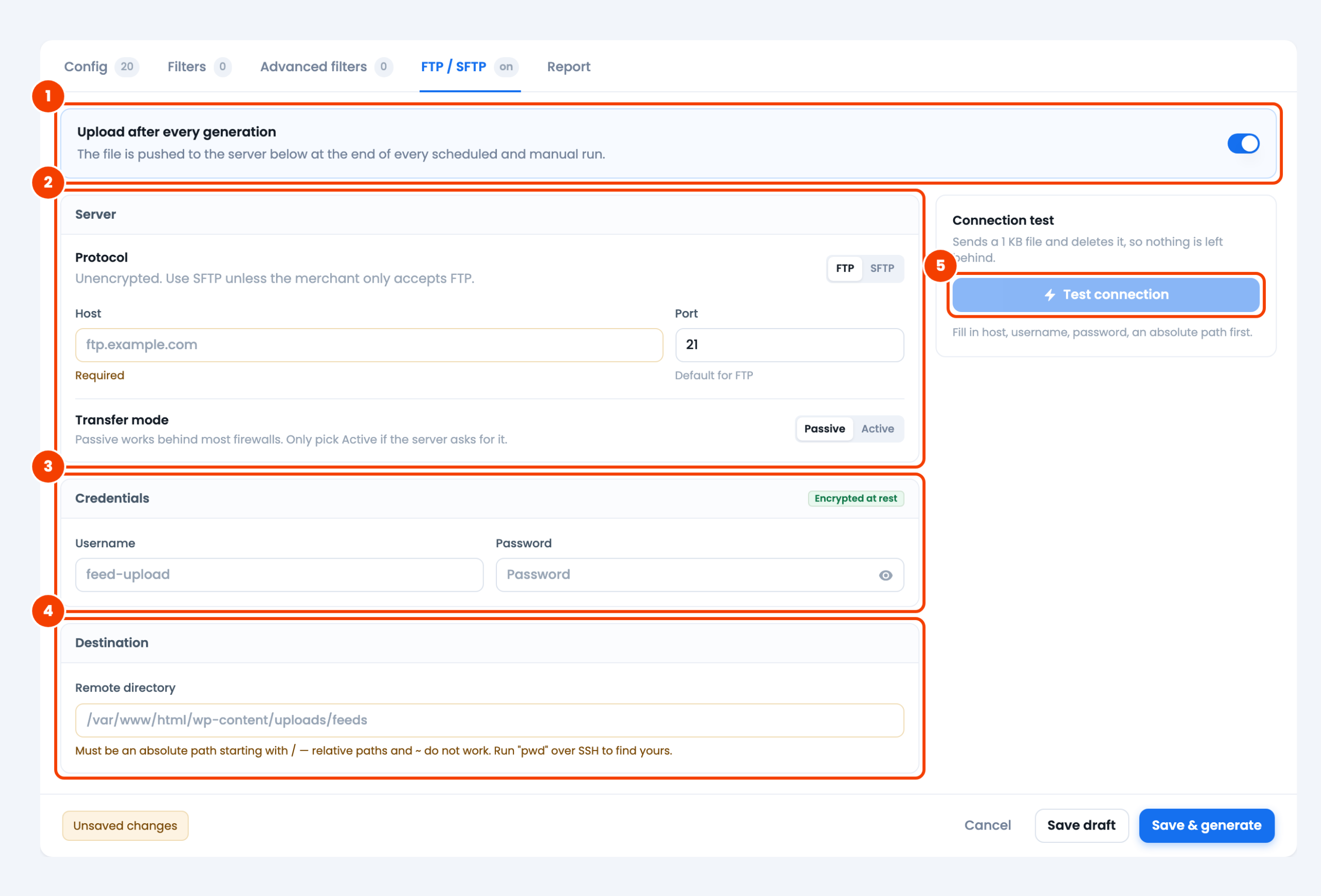Click the absolute path hint text
Viewport: 1321px width, 896px height.
click(x=374, y=751)
